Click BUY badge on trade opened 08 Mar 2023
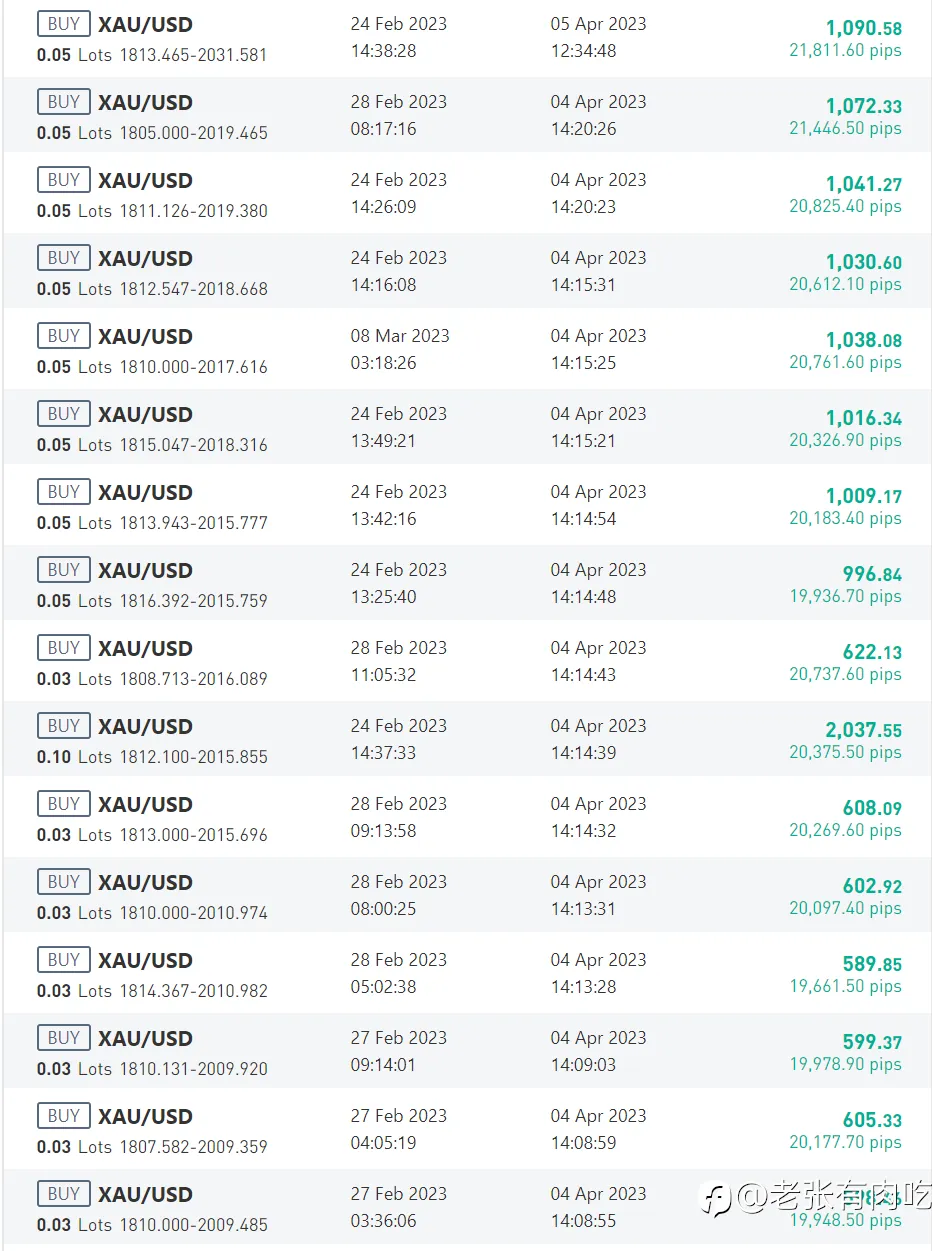 tap(63, 336)
